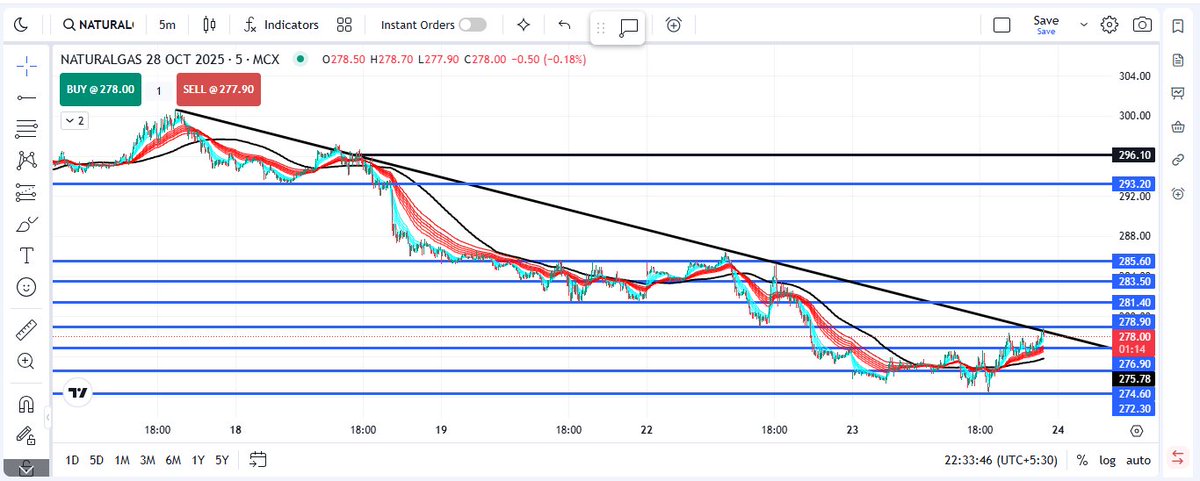Toggle auto scale mode
Screen dimensions: 1200x481
click(x=1138, y=460)
